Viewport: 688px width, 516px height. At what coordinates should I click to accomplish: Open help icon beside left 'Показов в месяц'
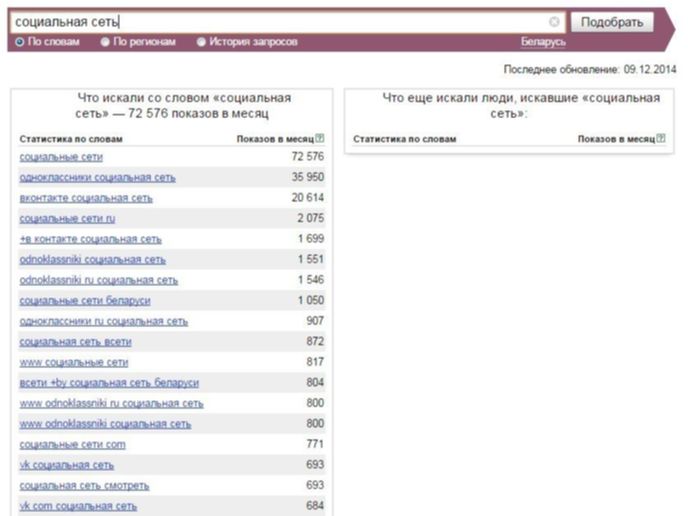320,138
